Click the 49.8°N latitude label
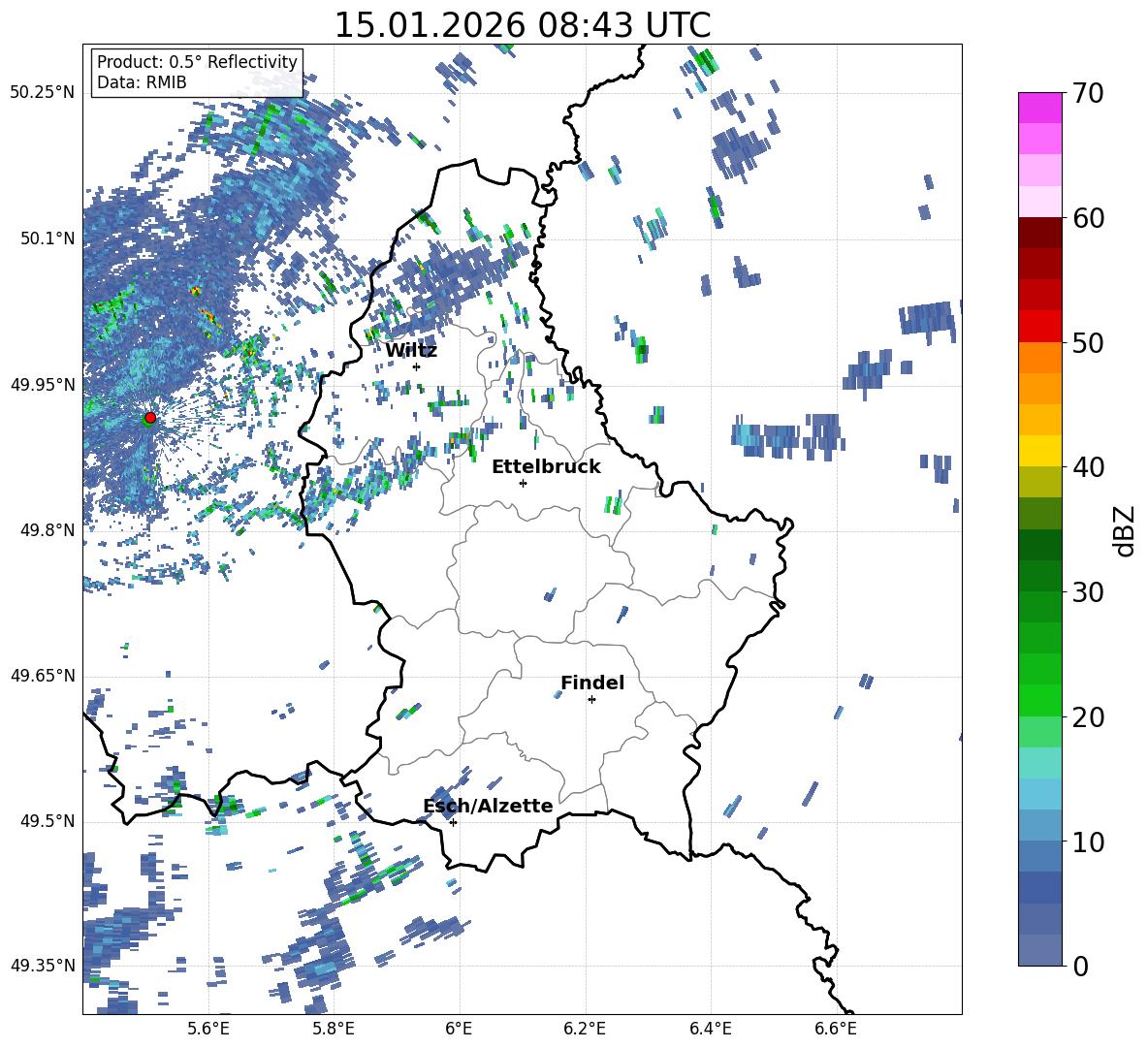The height and width of the screenshot is (1048, 1148). point(48,530)
